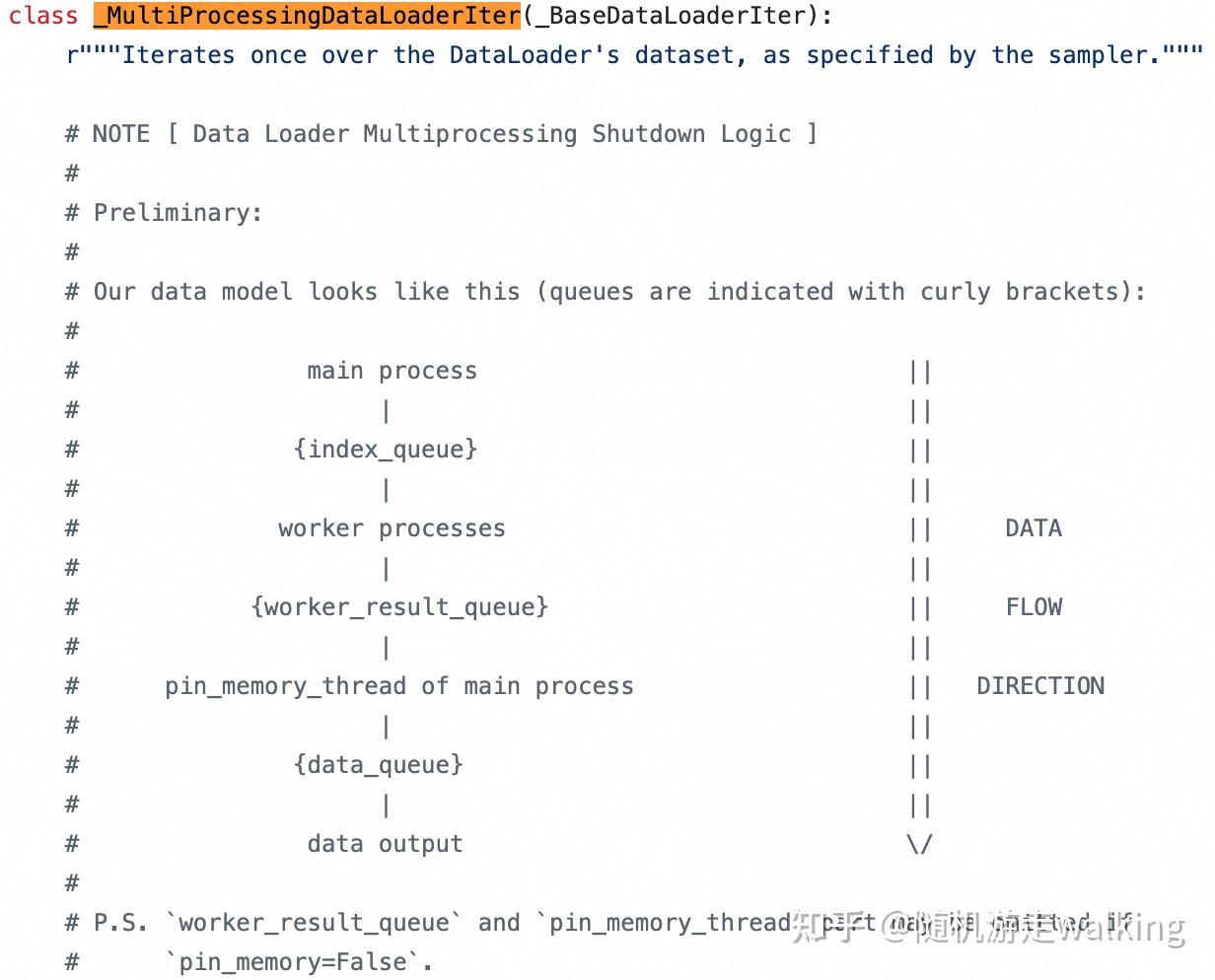
Task: Click the 'data output' diagram text
Action: [x=385, y=844]
